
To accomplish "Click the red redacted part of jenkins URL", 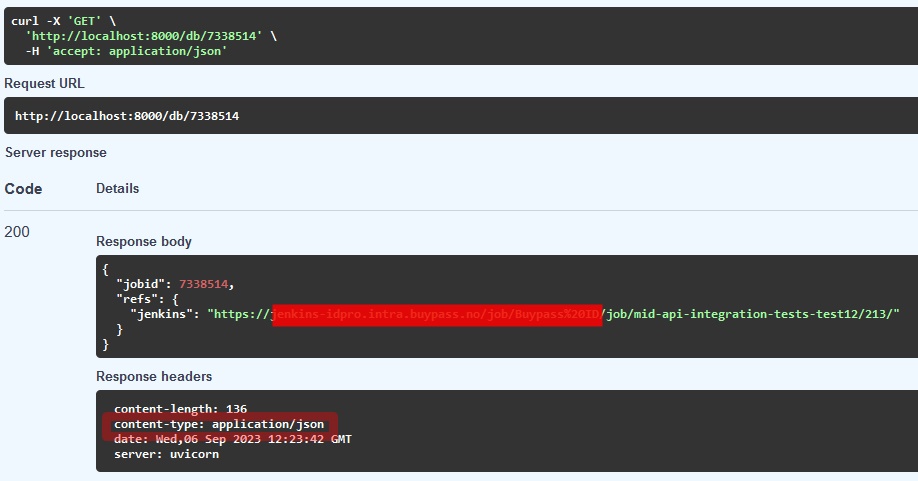I will [437, 314].
